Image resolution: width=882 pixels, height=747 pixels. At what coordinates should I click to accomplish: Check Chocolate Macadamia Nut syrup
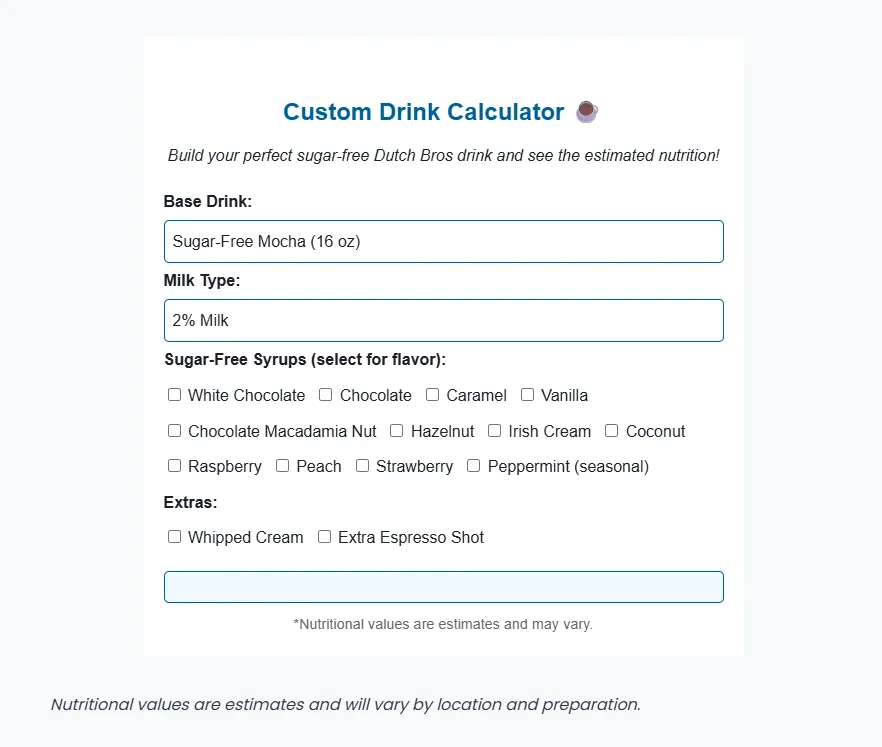pos(174,431)
